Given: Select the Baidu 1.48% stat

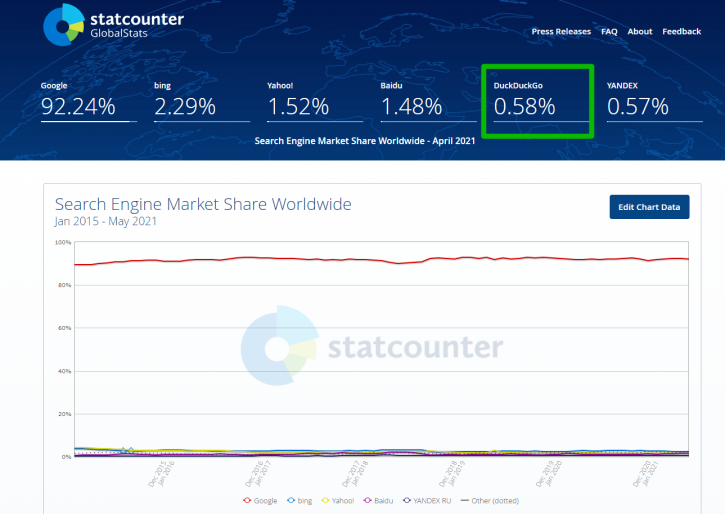Looking at the screenshot, I should click(x=428, y=101).
